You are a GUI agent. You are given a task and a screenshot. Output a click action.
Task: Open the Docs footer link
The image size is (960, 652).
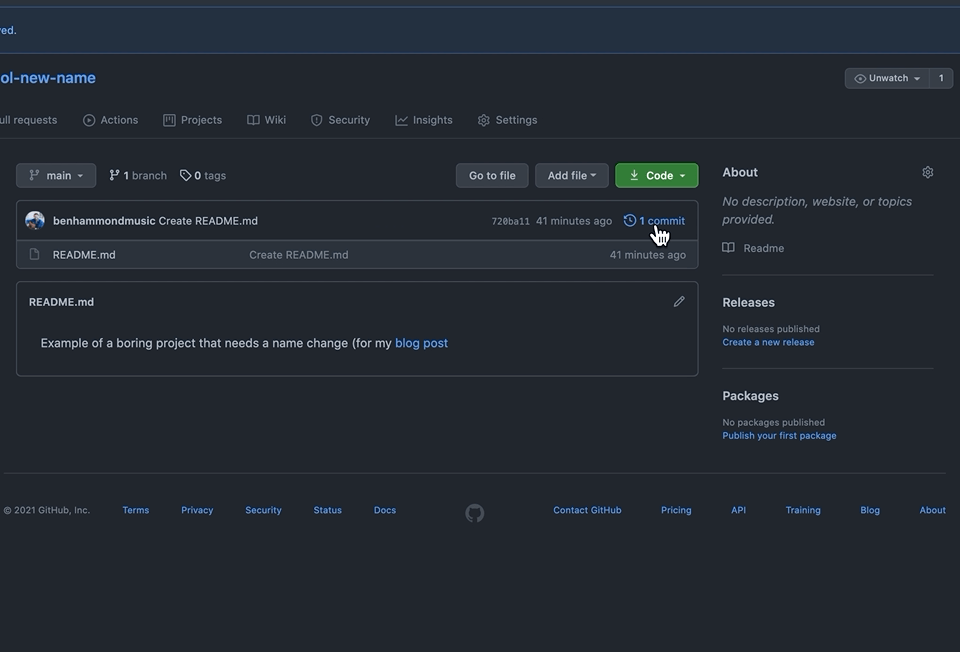coord(385,510)
